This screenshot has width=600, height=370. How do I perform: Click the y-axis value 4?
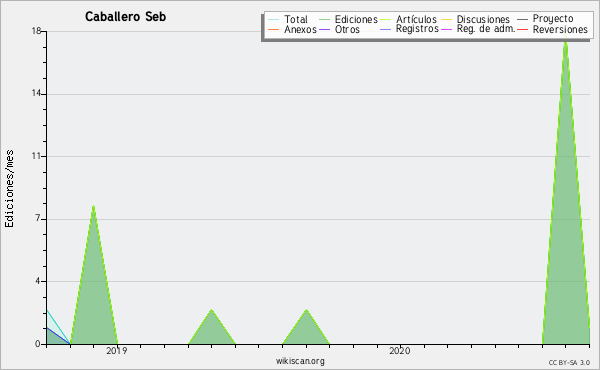pos(38,281)
